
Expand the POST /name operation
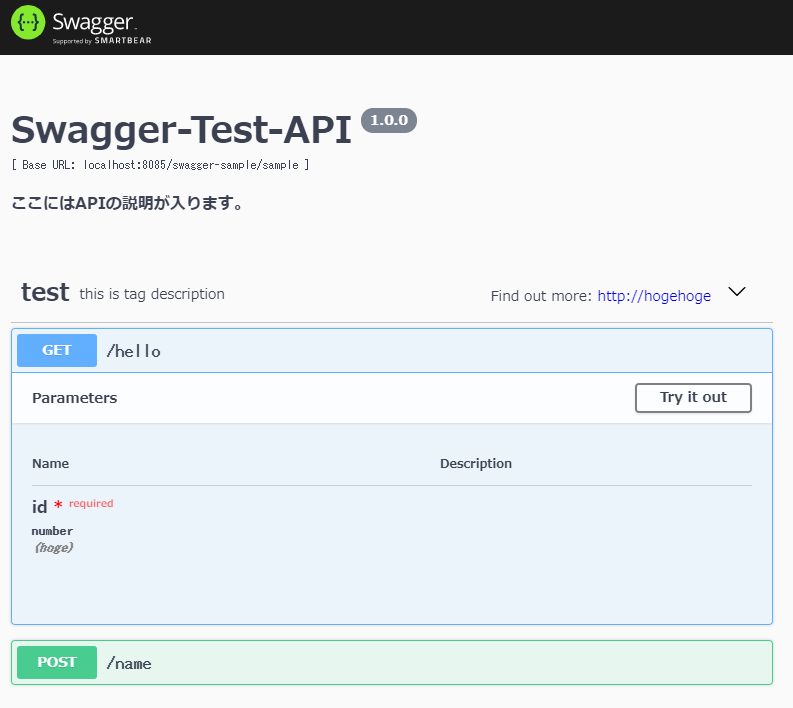point(392,662)
